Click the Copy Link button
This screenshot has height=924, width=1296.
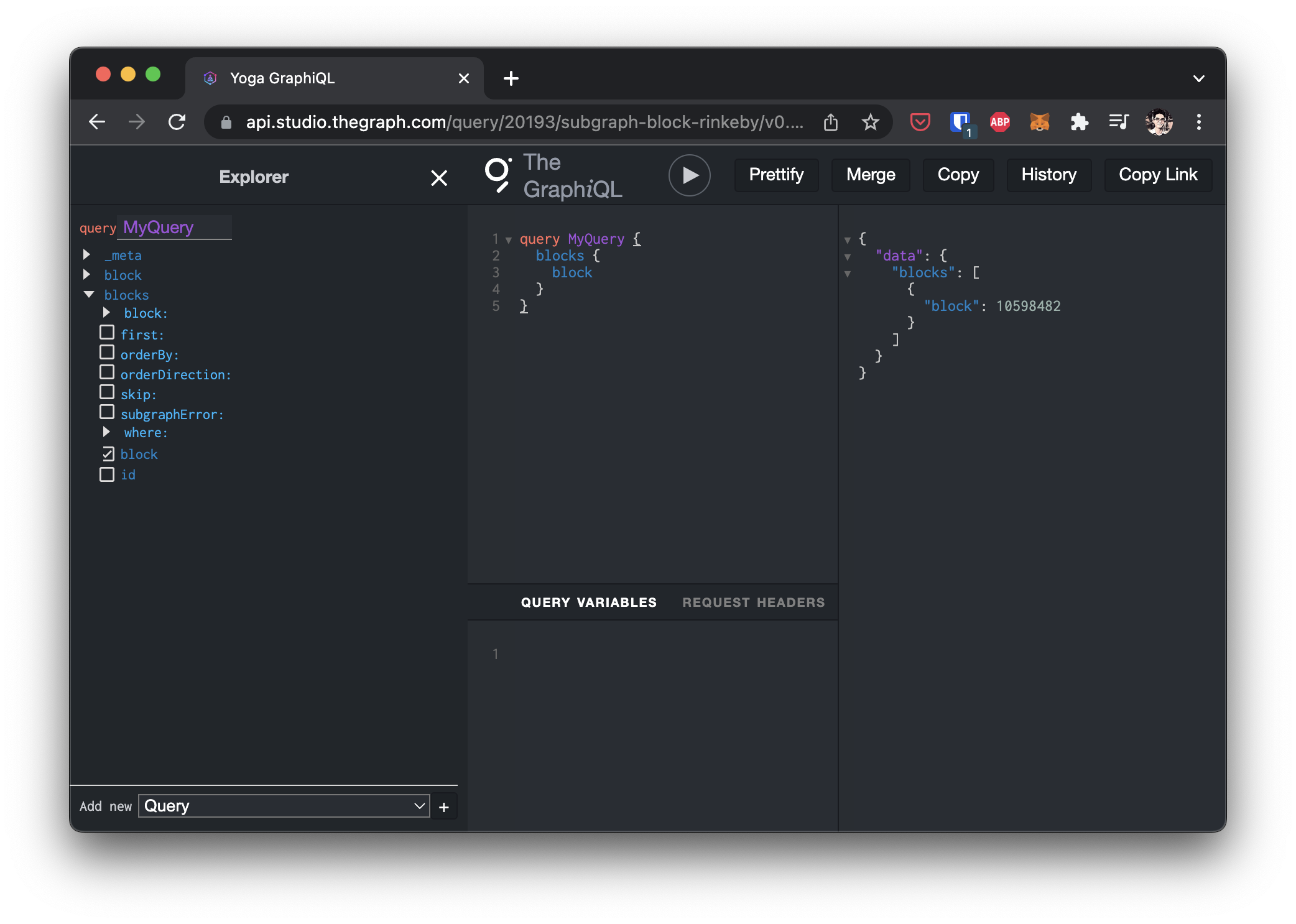pos(1158,175)
